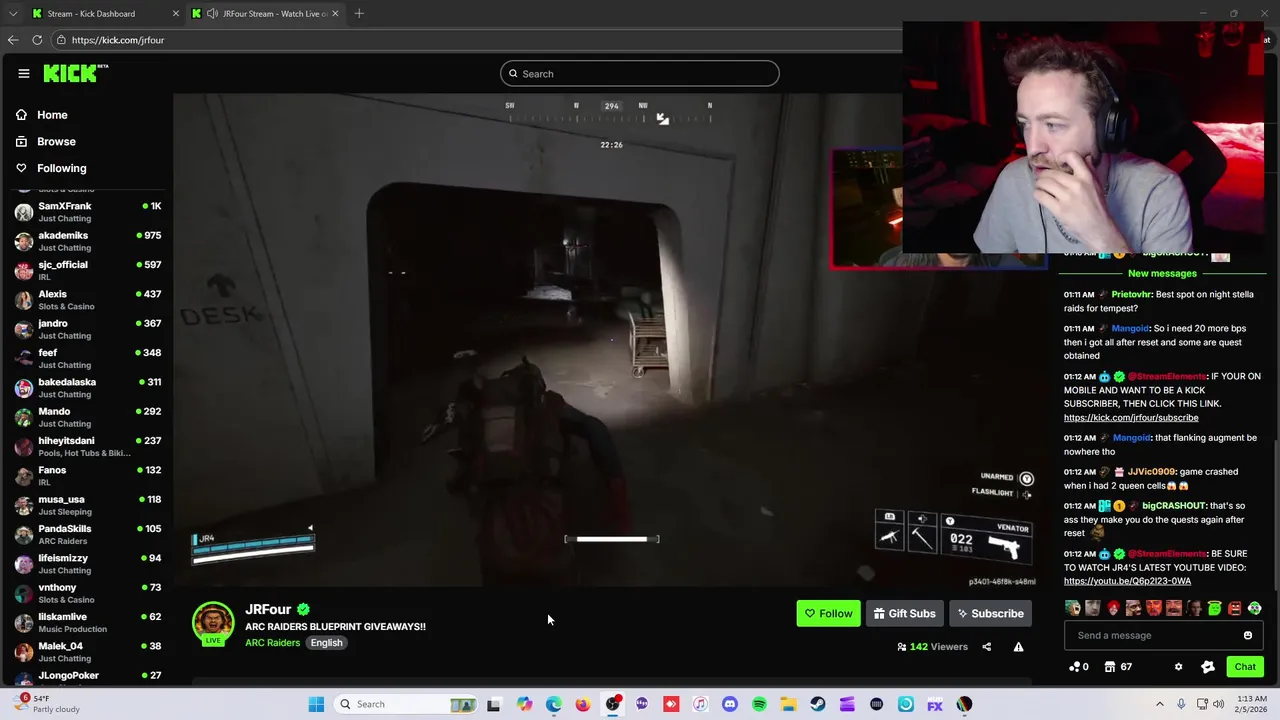This screenshot has height=720, width=1280.
Task: Open the emoji picker in chat box
Action: [1247, 635]
